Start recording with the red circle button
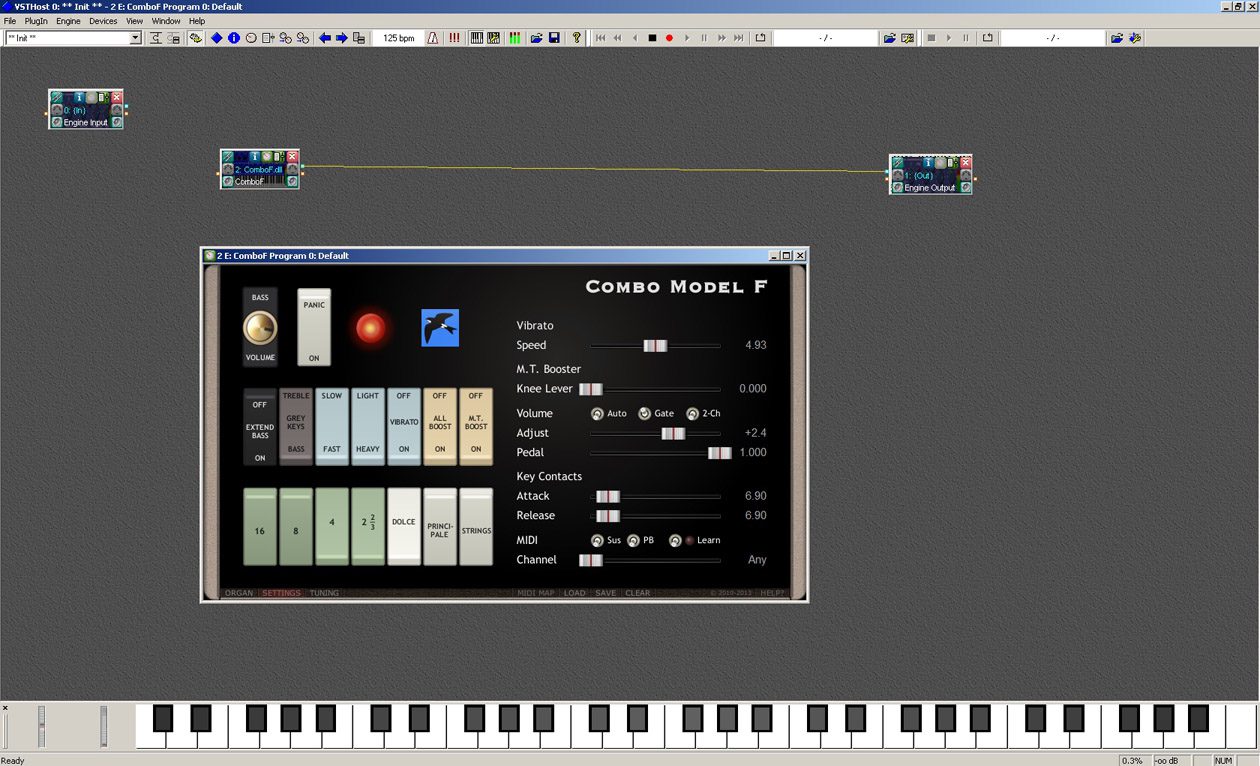1260x766 pixels. [x=669, y=38]
